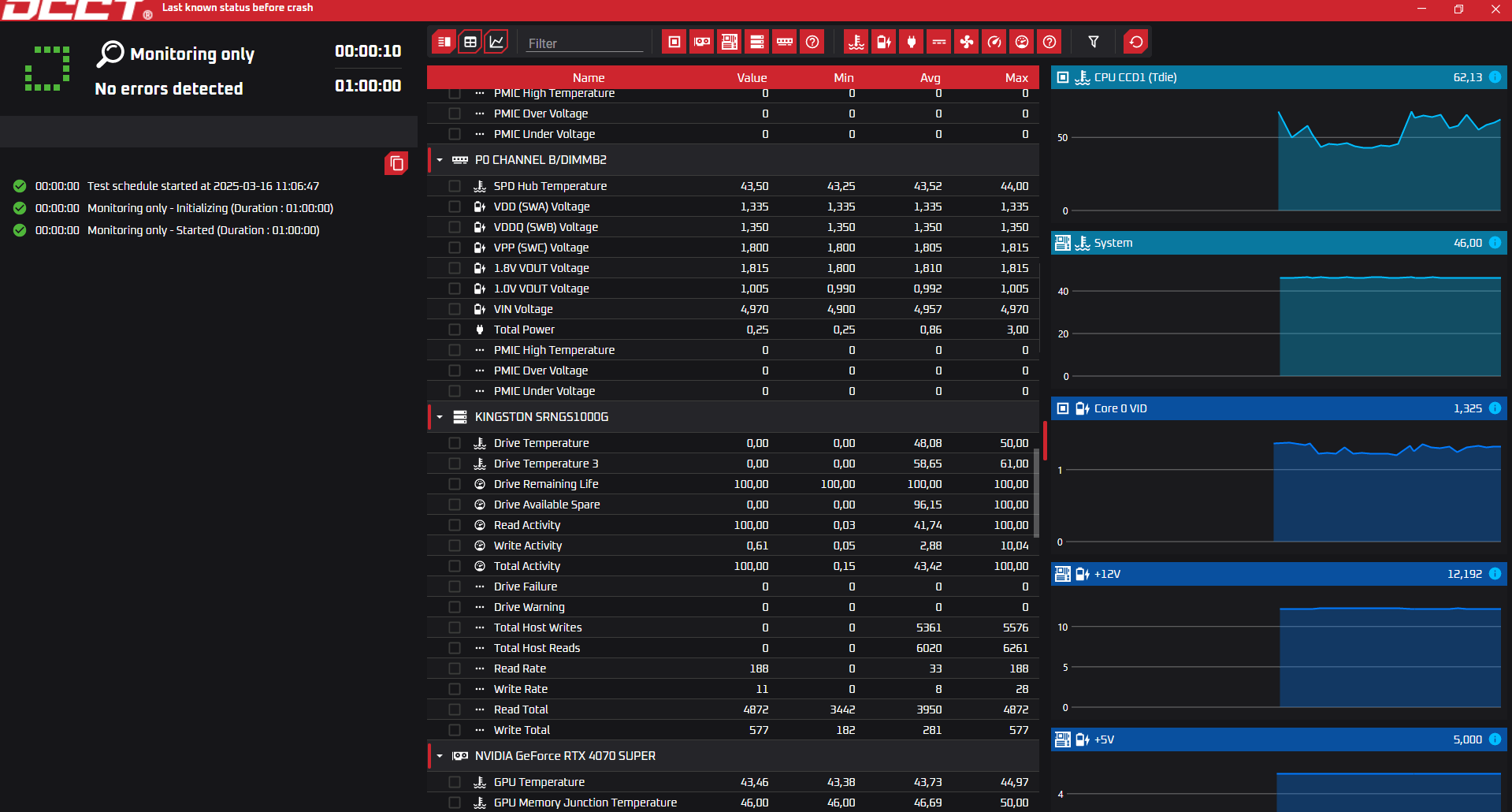
Task: Check the Read Activity row checkbox
Action: coord(455,525)
